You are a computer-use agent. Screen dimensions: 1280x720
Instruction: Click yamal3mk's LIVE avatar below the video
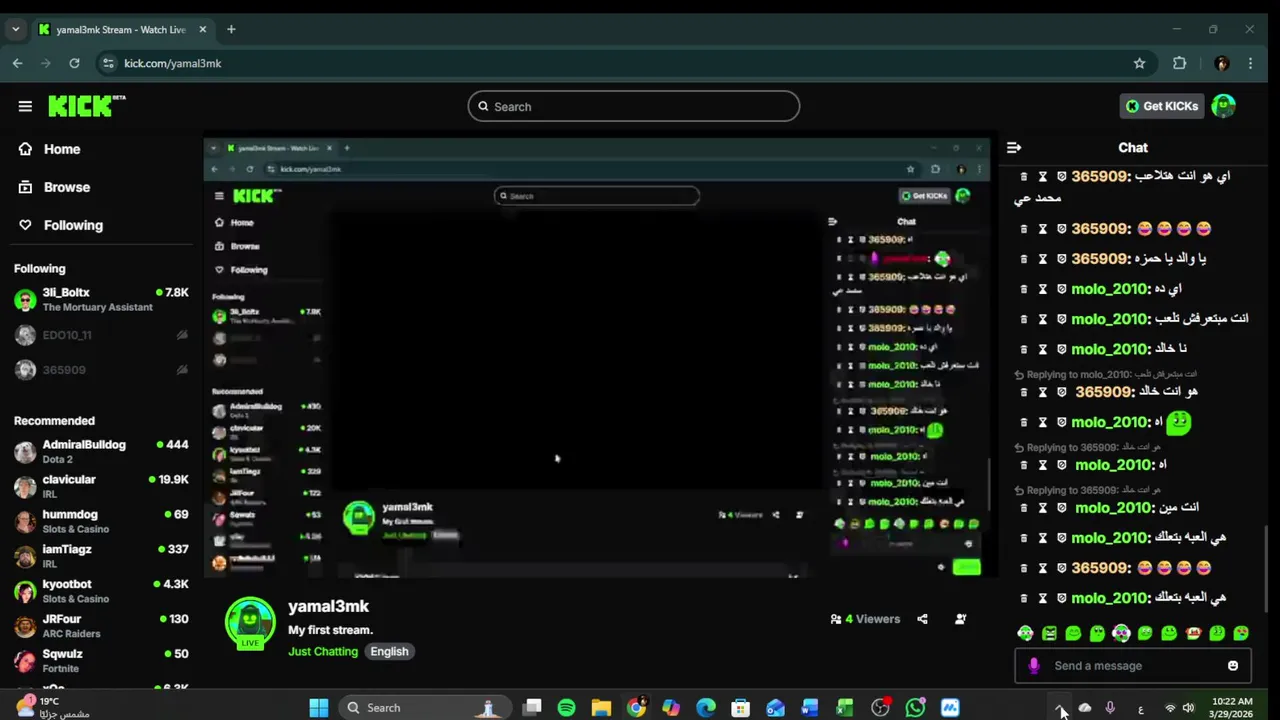pyautogui.click(x=250, y=624)
